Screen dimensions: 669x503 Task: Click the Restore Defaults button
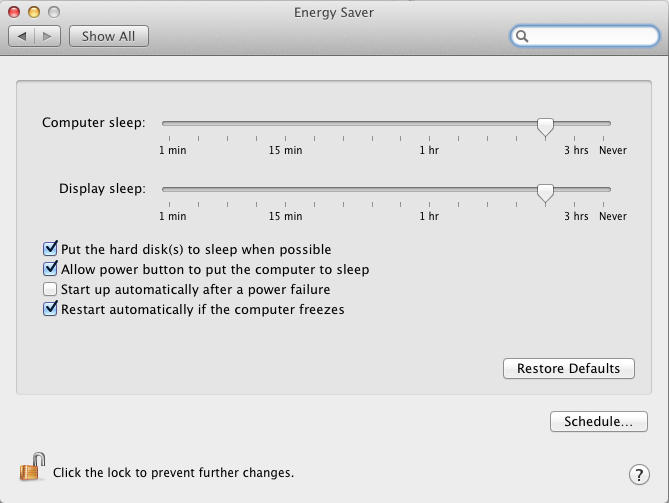coord(569,368)
